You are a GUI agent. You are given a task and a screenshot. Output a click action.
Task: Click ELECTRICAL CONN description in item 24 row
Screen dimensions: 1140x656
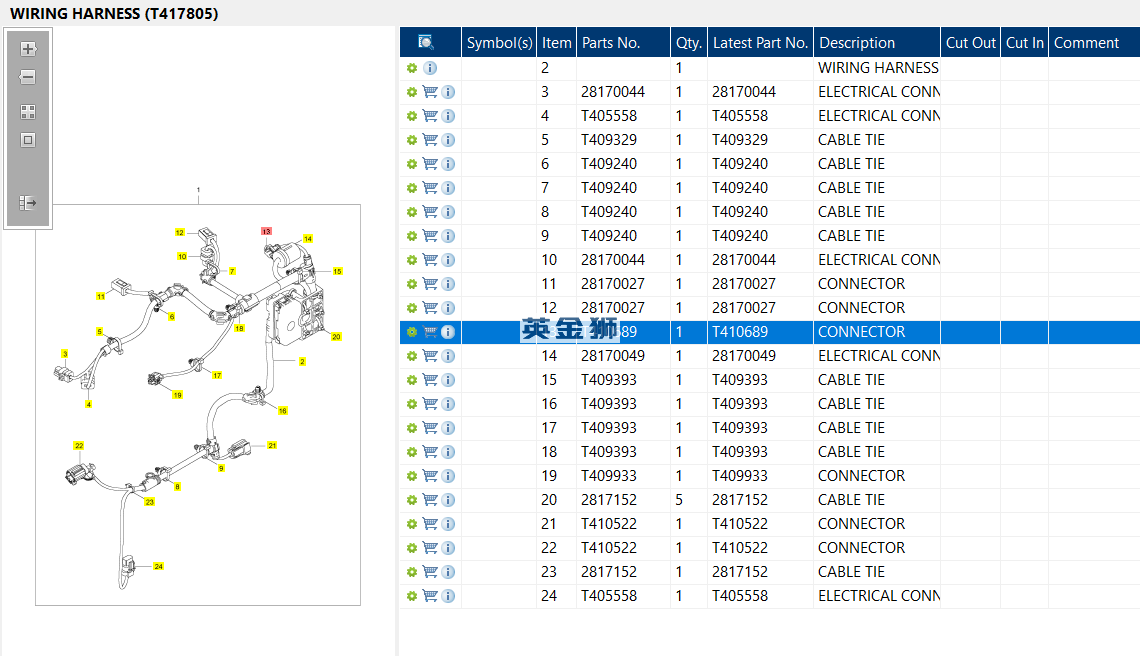point(879,596)
